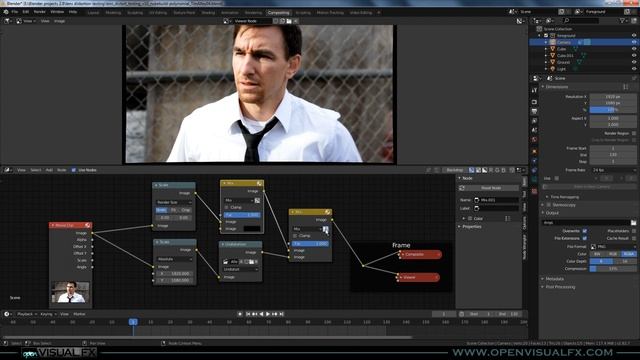Open the Frame Rate dropdown

tap(614, 170)
